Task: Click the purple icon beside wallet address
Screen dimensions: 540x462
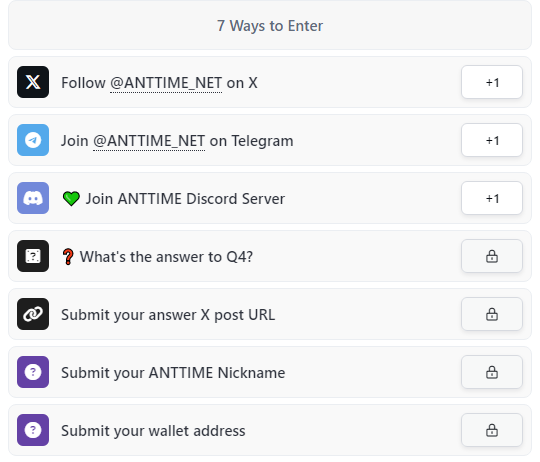Action: [33, 430]
